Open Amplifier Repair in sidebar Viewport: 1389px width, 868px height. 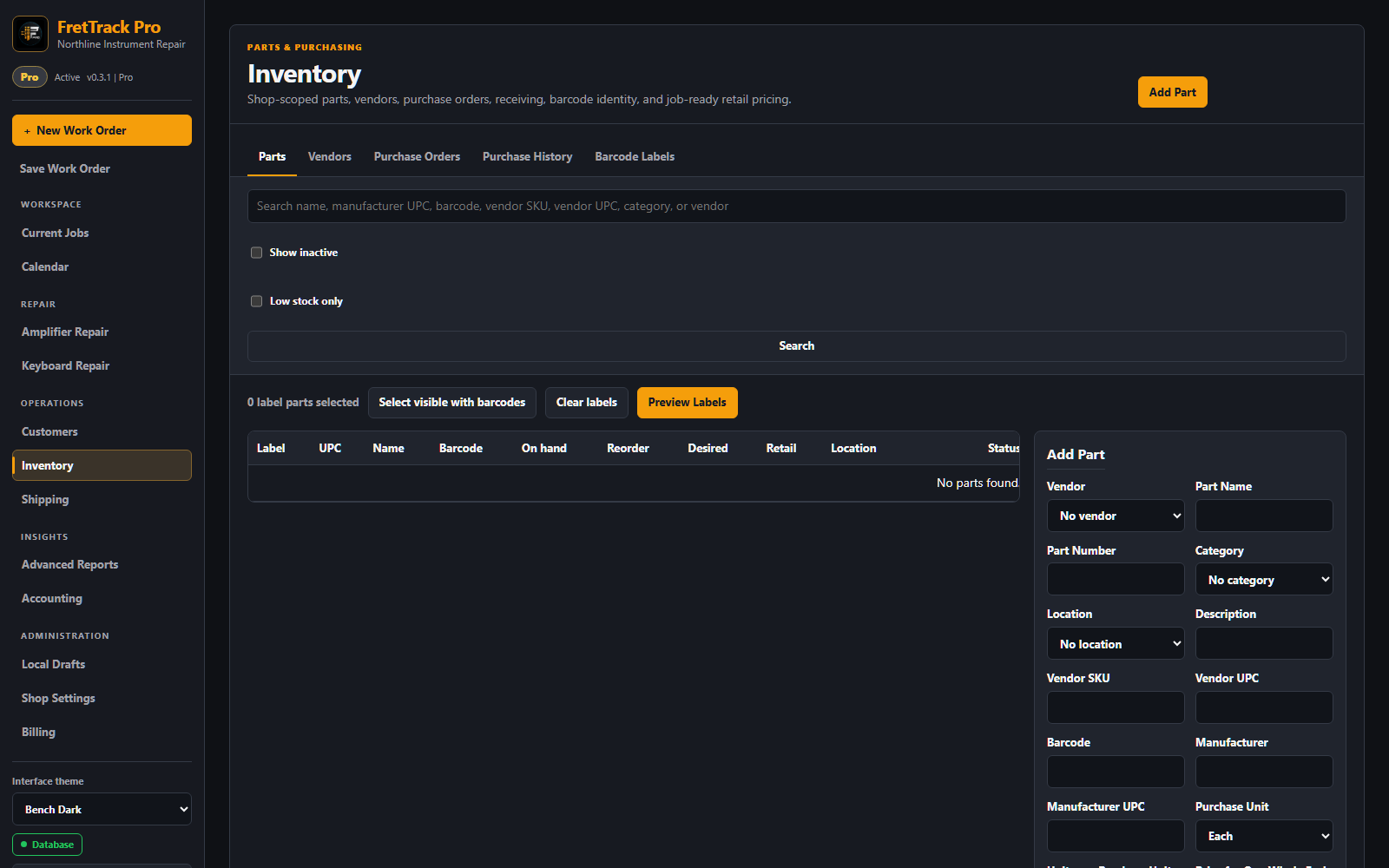(102, 332)
